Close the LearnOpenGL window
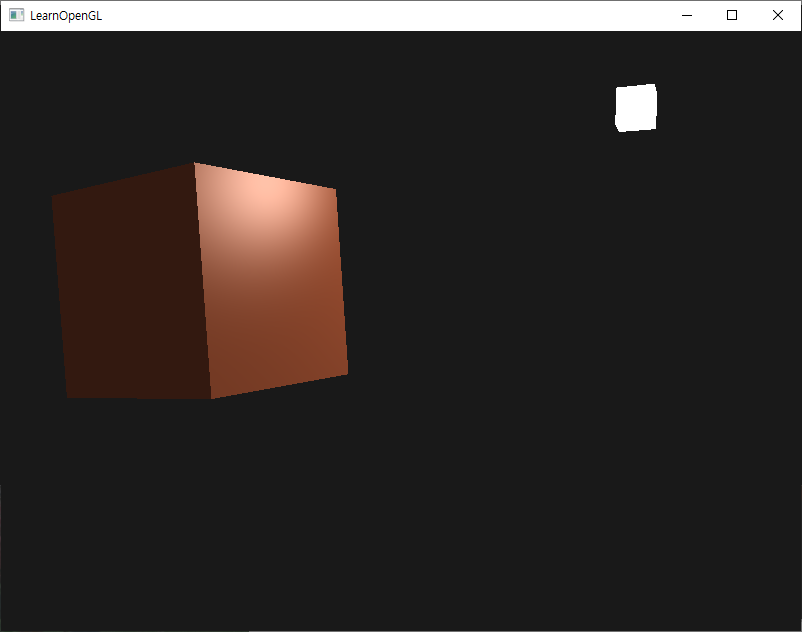The height and width of the screenshot is (632, 802). [777, 15]
